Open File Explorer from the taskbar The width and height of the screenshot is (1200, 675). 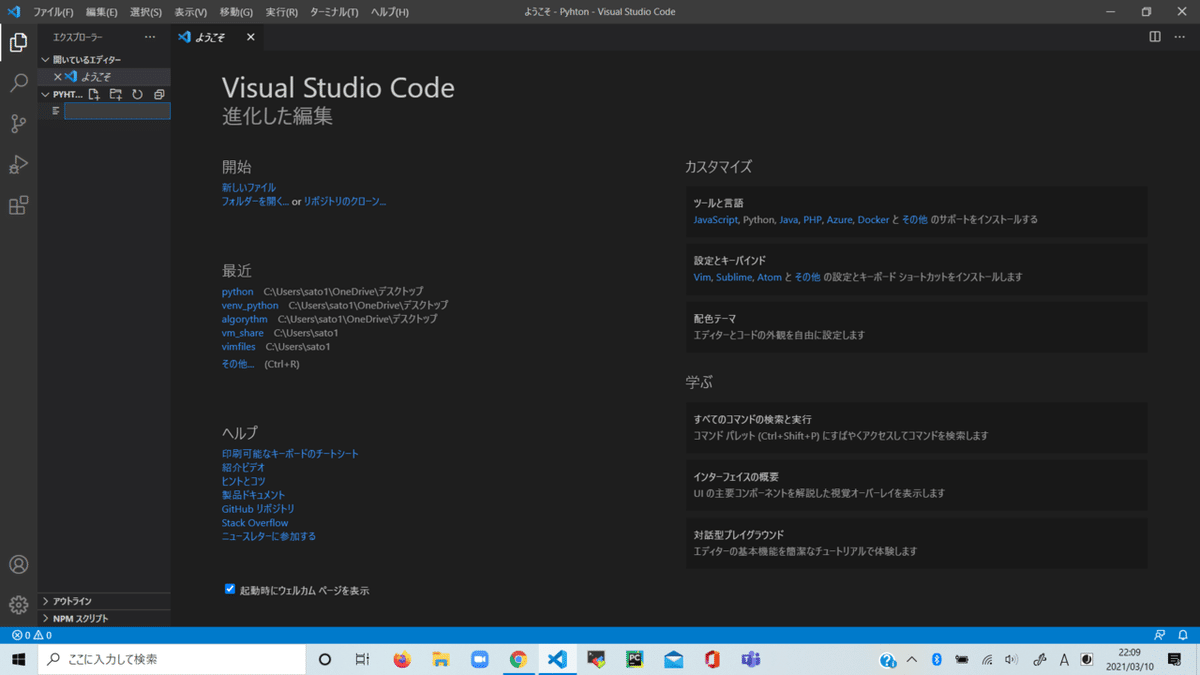[x=441, y=659]
